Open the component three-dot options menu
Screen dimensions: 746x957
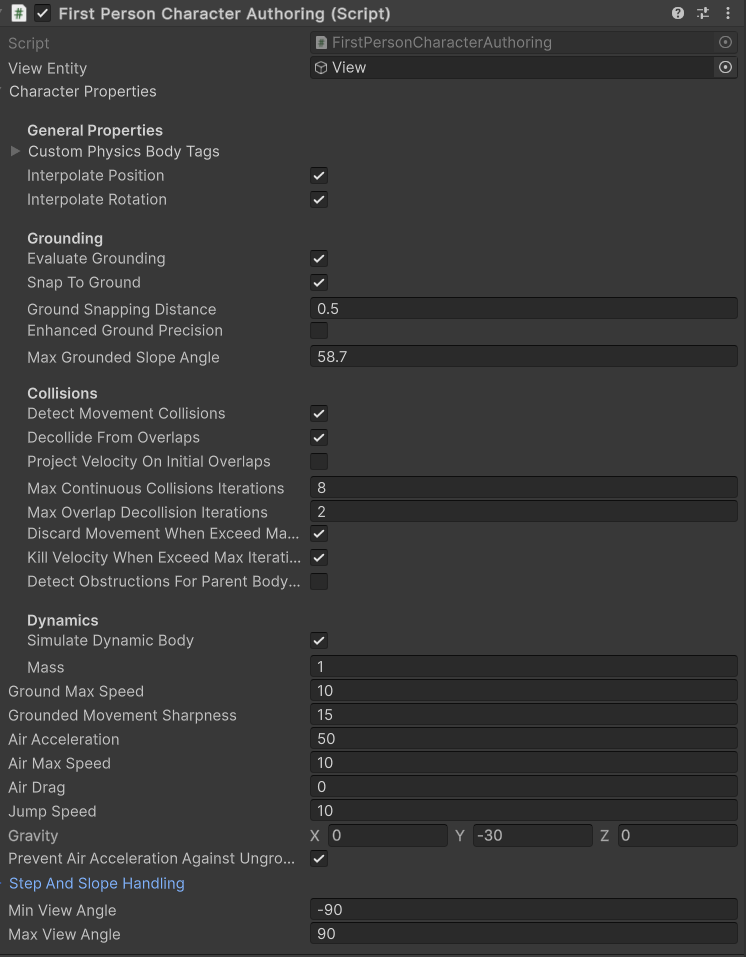coord(728,14)
